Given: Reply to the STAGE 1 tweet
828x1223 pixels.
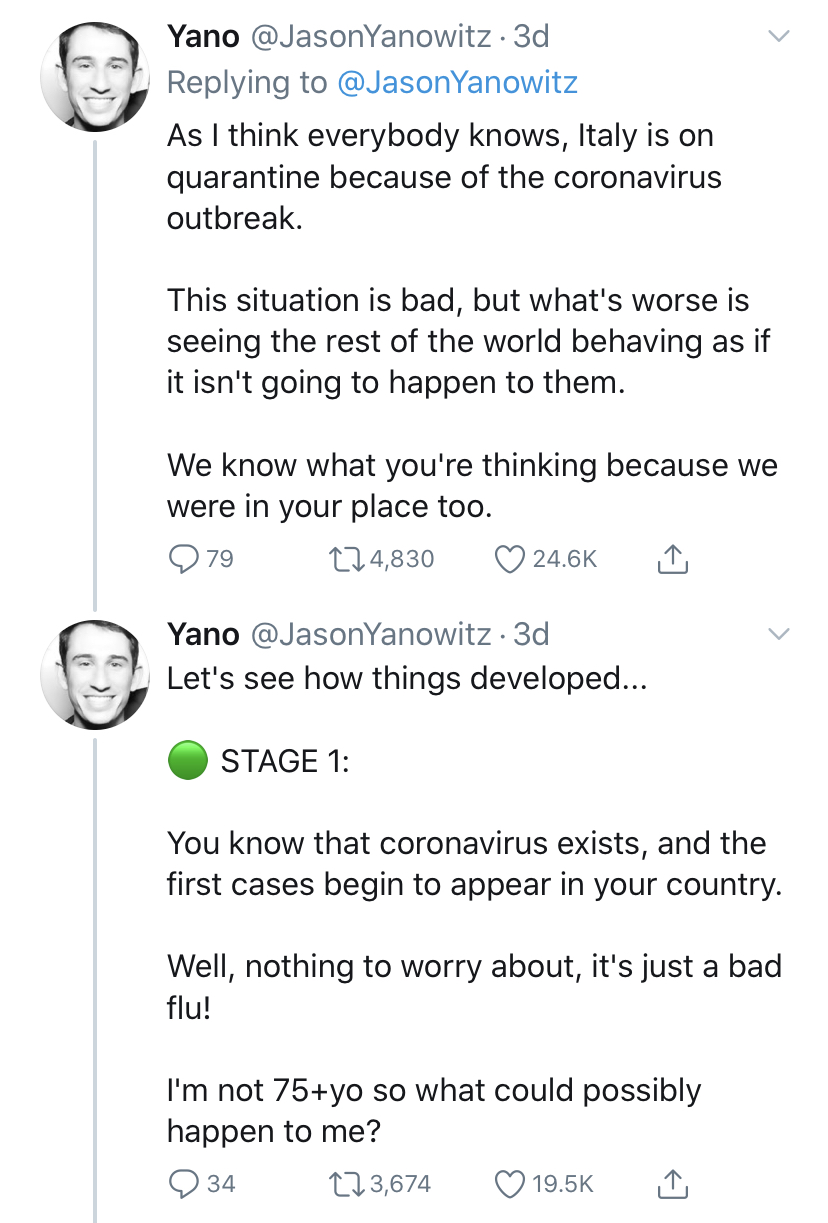Looking at the screenshot, I should pyautogui.click(x=182, y=1184).
